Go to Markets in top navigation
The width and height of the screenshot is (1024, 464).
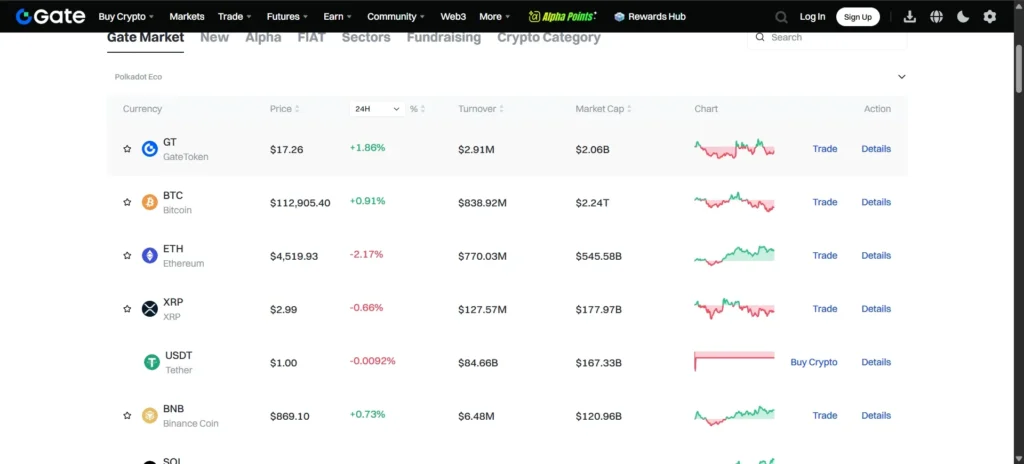coord(187,17)
